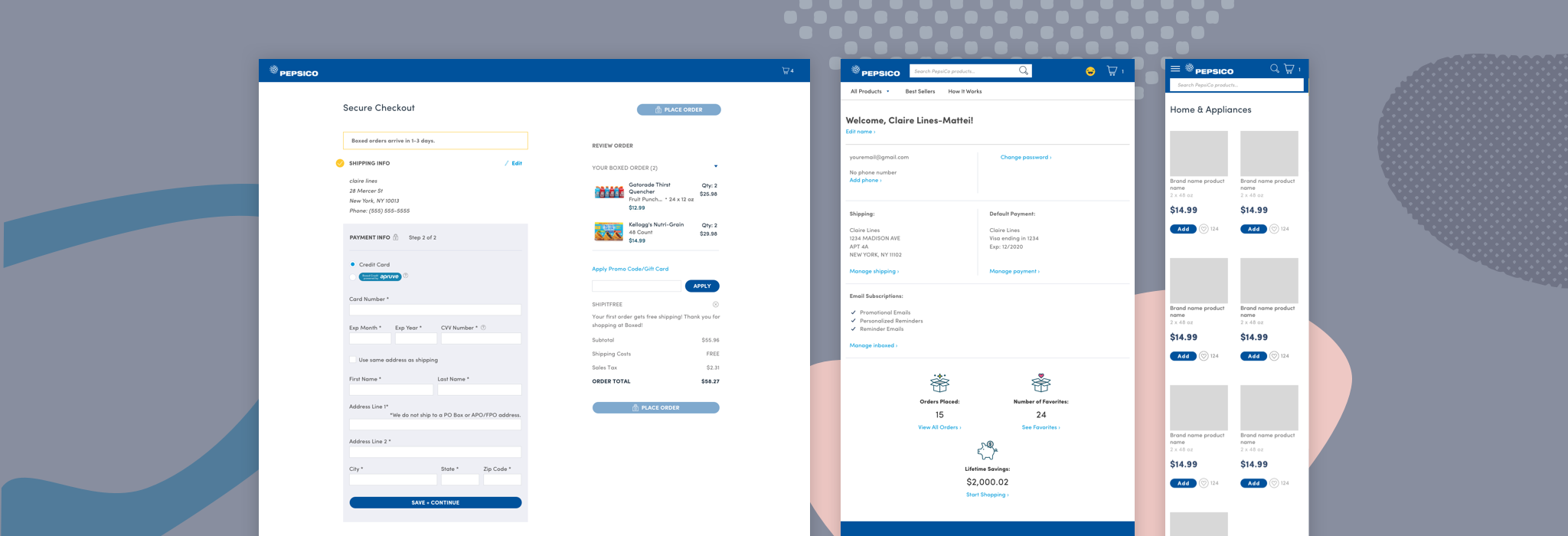Screen dimensions: 1568x536
Task: Click the Lifetime Savings piggy bank icon
Action: coord(988,450)
